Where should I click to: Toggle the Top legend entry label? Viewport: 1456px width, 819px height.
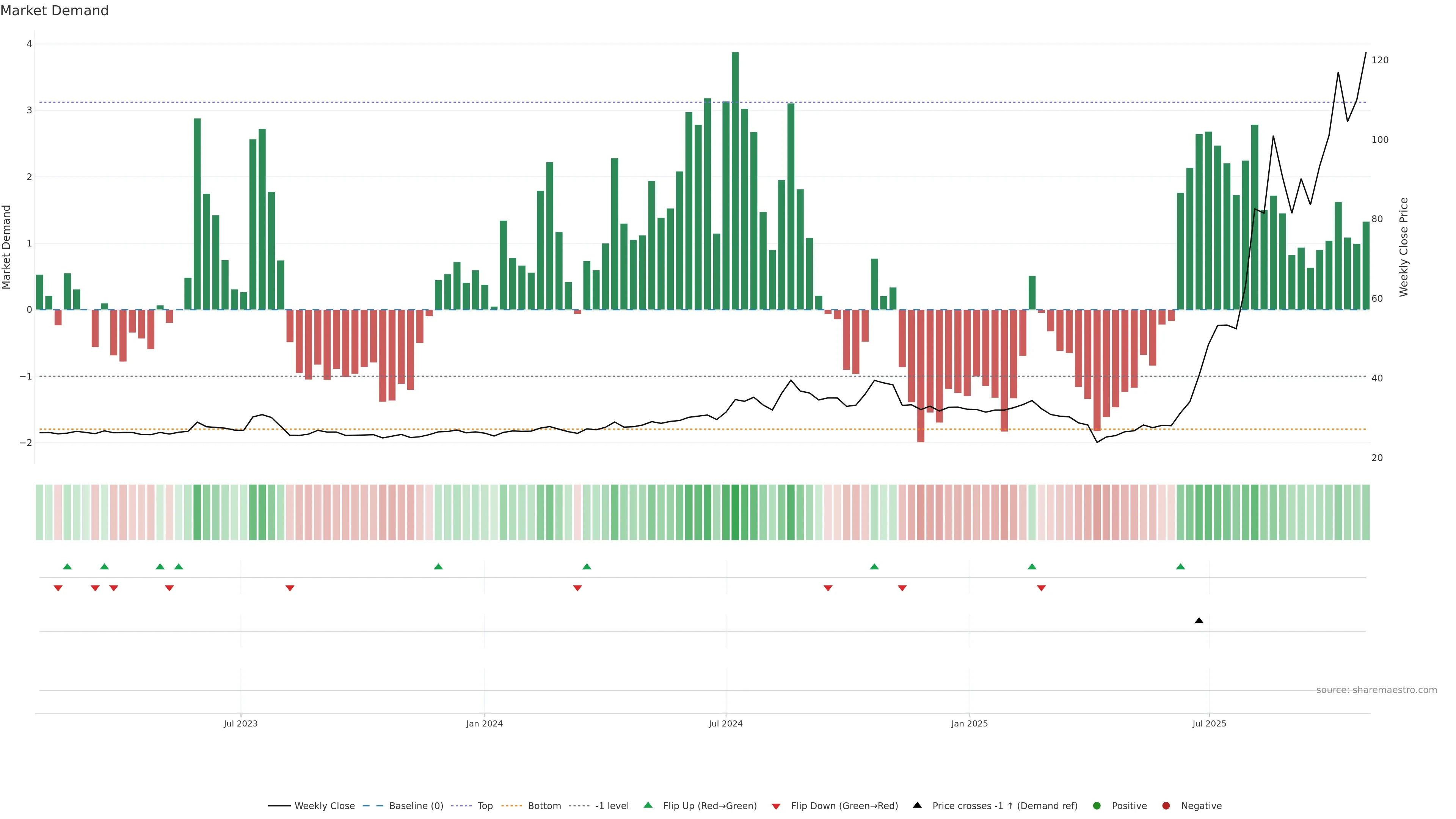tap(485, 805)
